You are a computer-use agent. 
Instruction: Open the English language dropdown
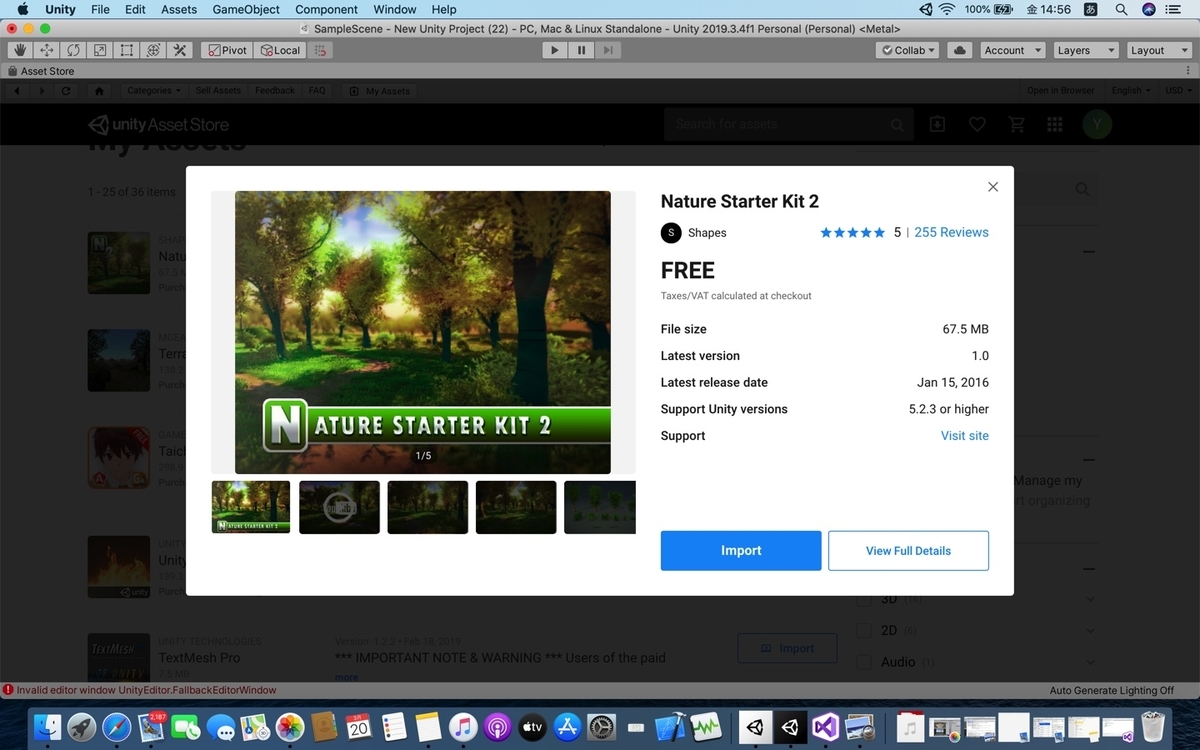point(1130,90)
